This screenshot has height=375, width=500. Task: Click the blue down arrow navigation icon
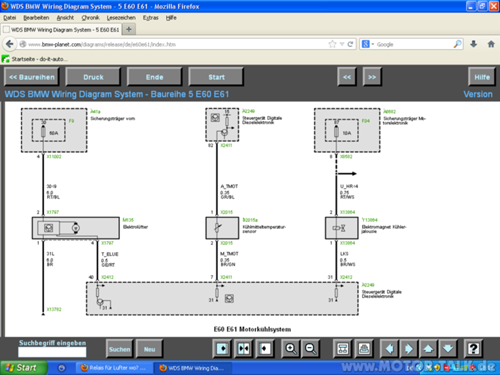click(x=448, y=349)
